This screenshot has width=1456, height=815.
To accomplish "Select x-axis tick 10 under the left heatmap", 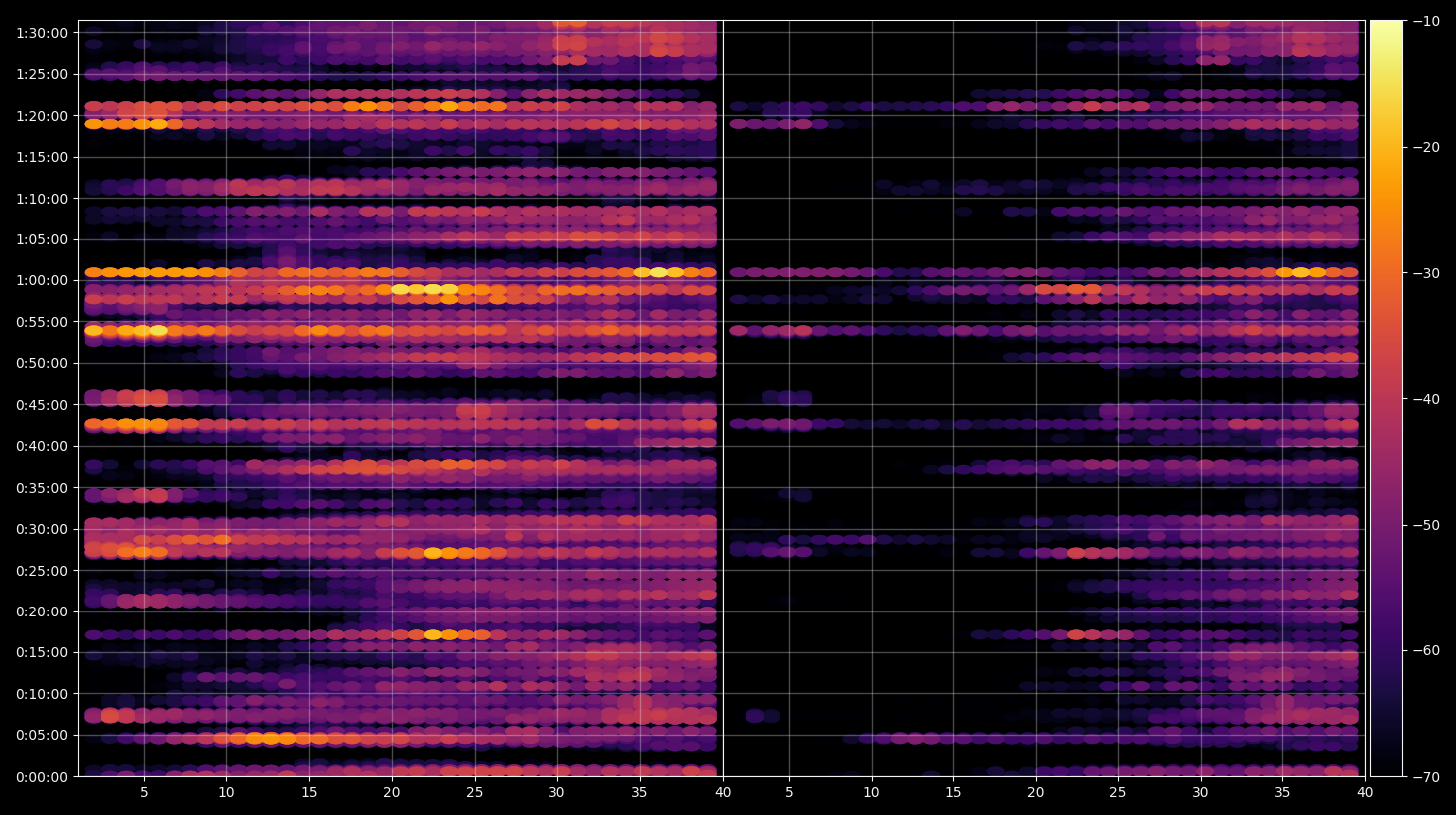I will tap(226, 793).
